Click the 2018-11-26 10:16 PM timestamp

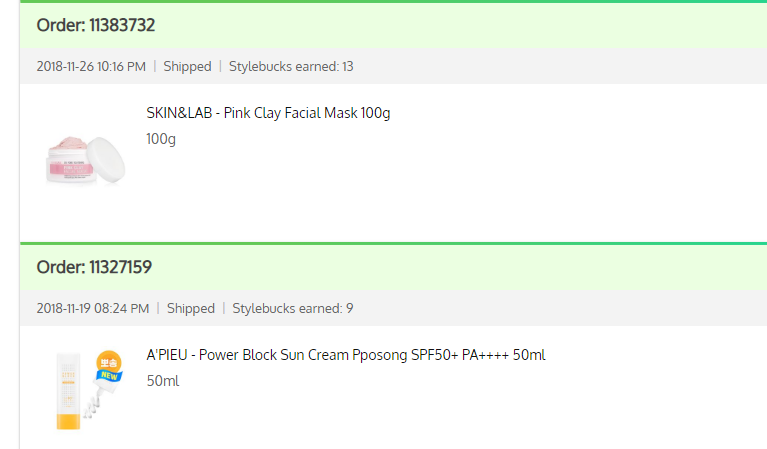pos(91,66)
